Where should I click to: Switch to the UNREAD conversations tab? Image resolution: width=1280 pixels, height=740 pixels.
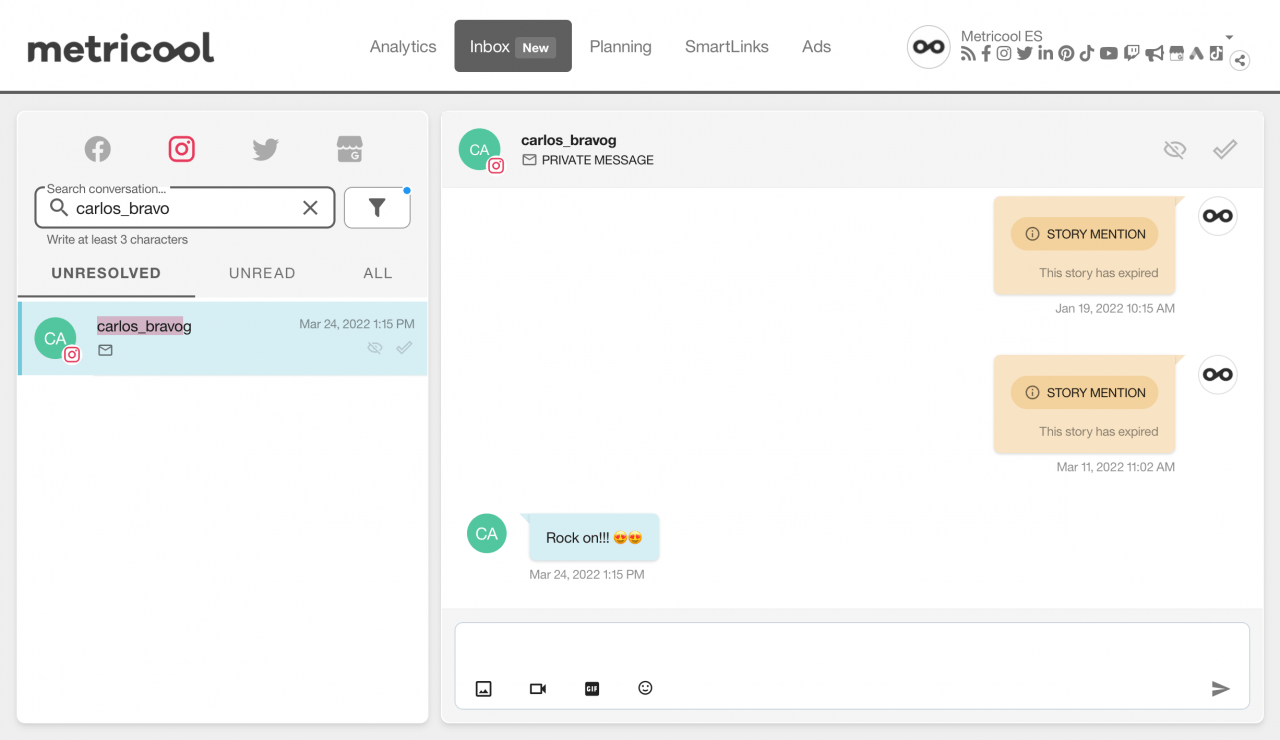click(x=262, y=272)
